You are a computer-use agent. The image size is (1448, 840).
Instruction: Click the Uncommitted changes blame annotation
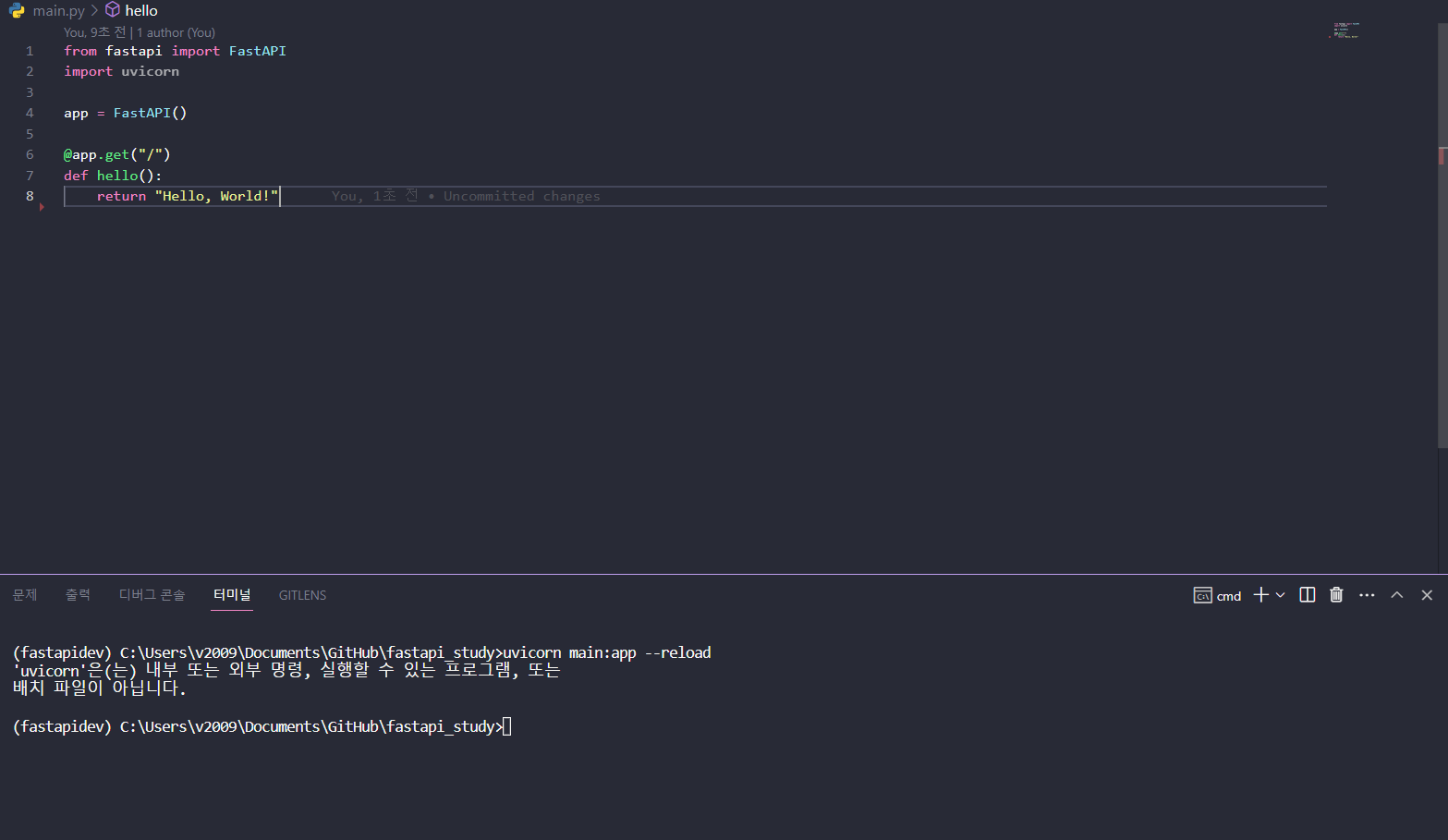click(522, 196)
